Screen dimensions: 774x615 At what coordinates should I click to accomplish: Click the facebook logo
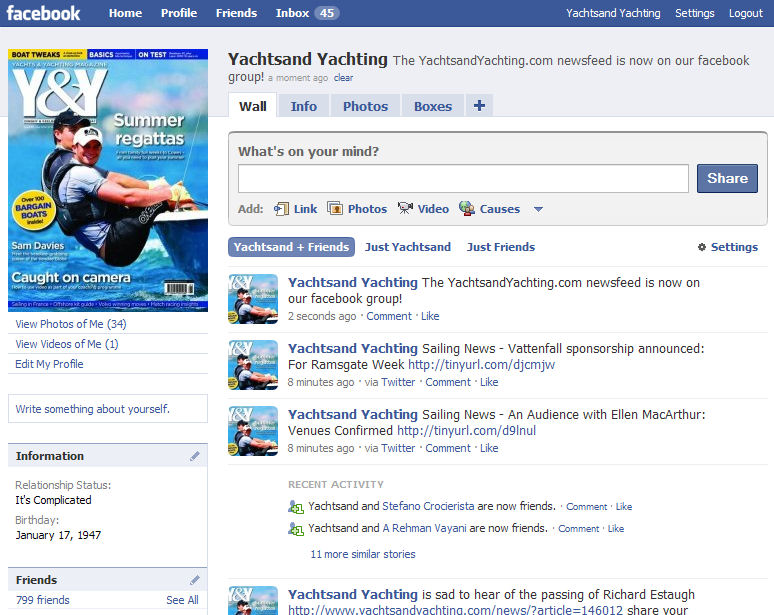click(43, 13)
